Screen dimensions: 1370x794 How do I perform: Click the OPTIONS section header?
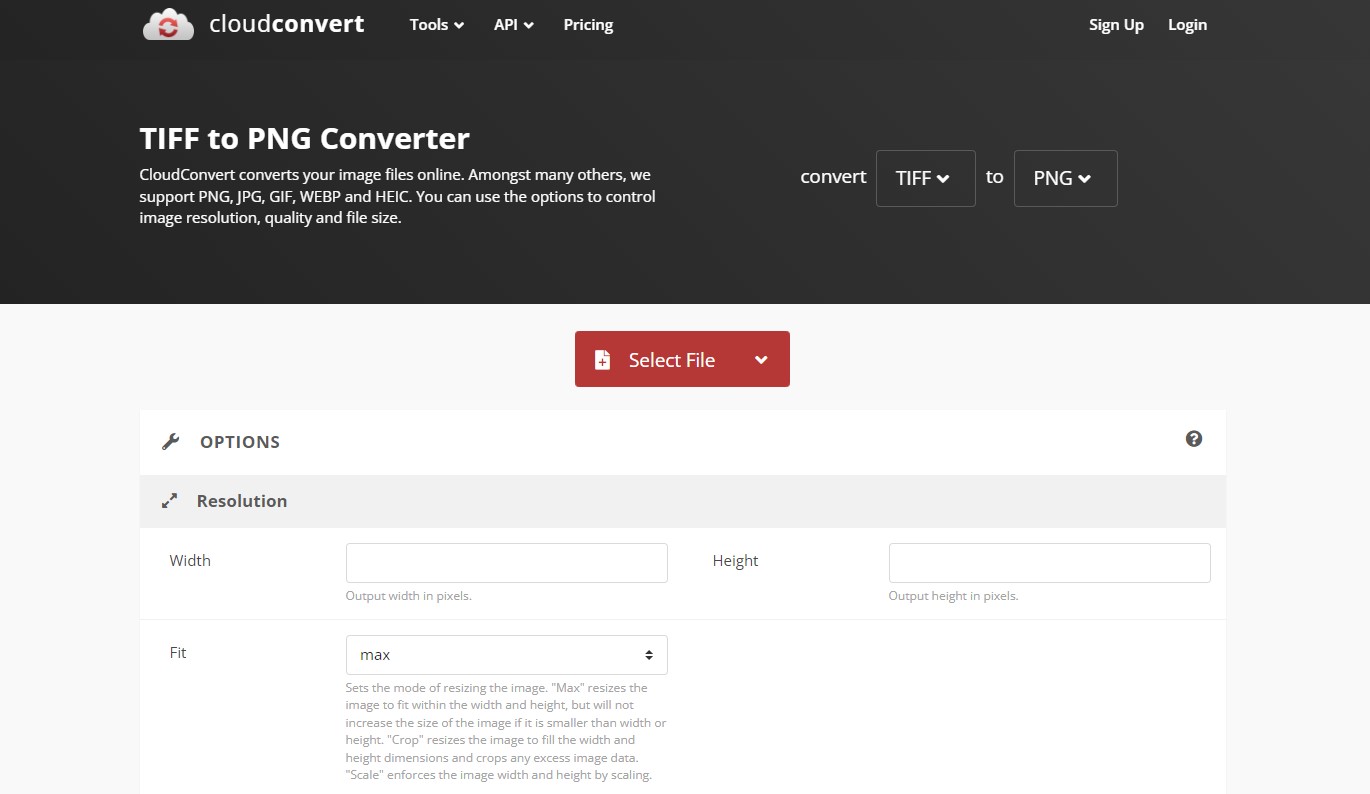[239, 441]
